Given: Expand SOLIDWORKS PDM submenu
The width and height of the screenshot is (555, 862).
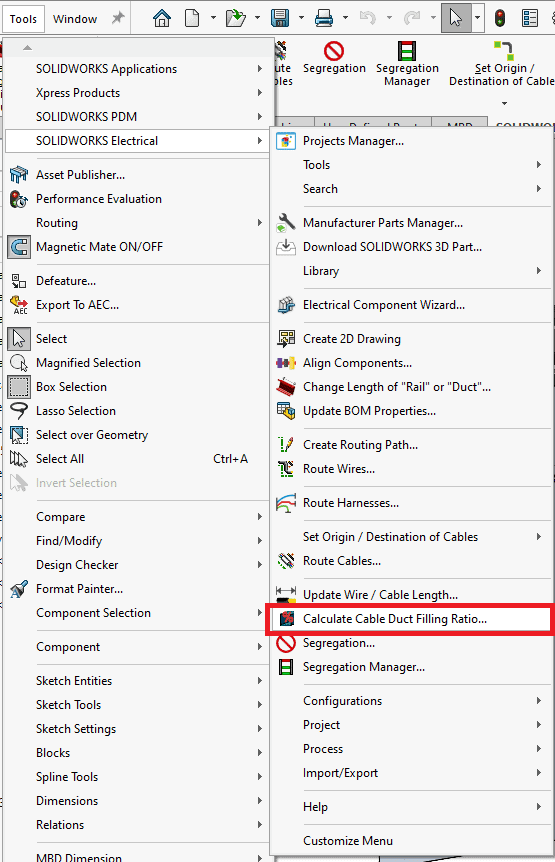Looking at the screenshot, I should coord(137,117).
